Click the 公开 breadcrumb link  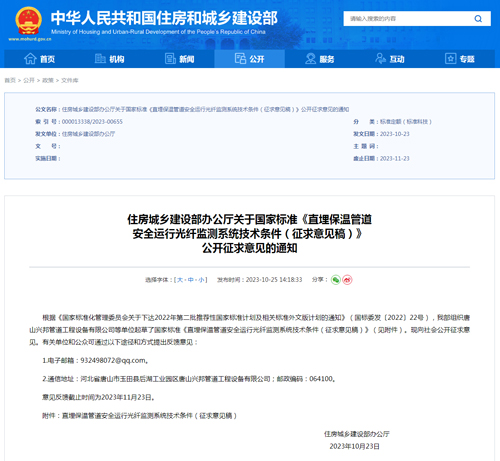coord(29,80)
